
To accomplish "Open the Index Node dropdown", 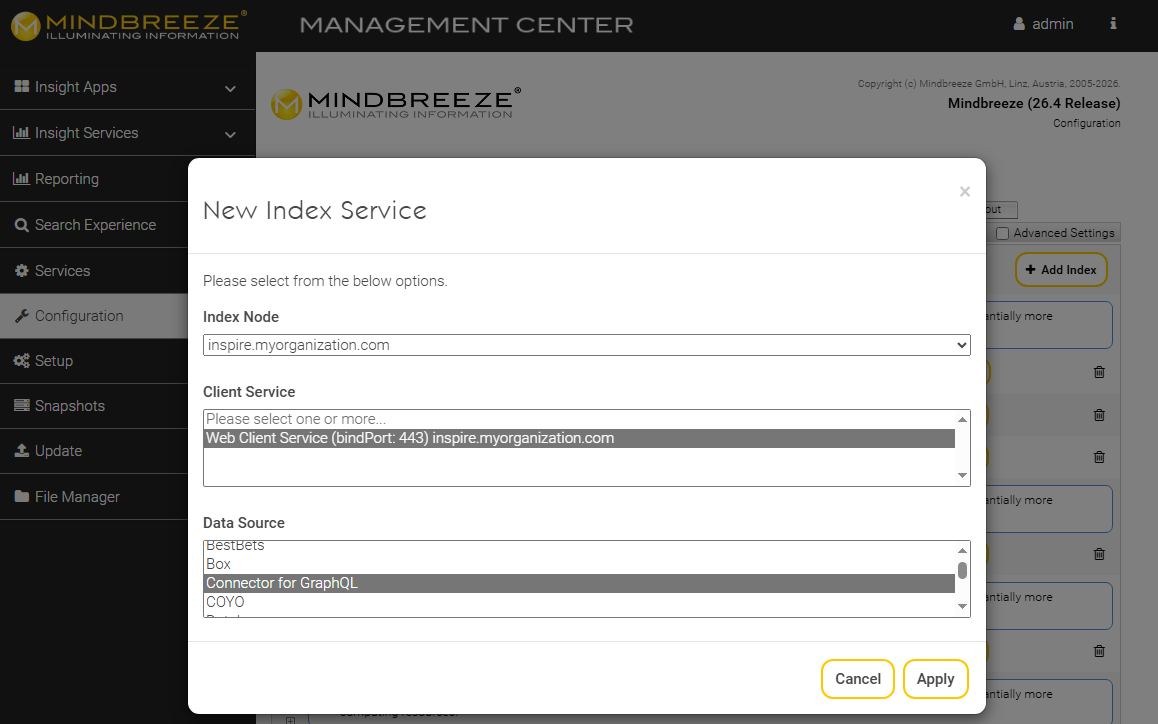I will (586, 345).
